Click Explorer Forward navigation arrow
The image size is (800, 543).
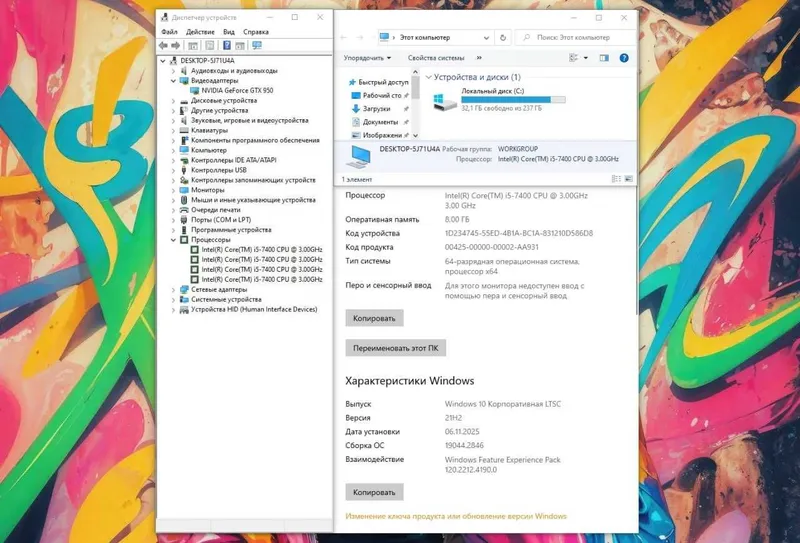click(x=360, y=37)
